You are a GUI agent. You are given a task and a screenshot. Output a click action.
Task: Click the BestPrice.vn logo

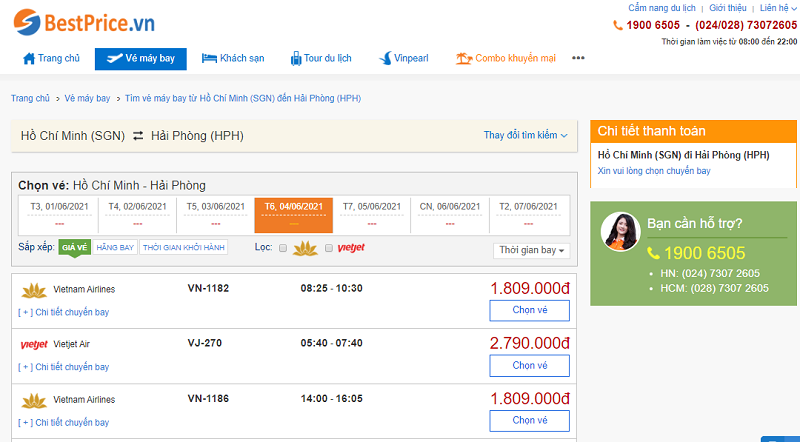[84, 22]
